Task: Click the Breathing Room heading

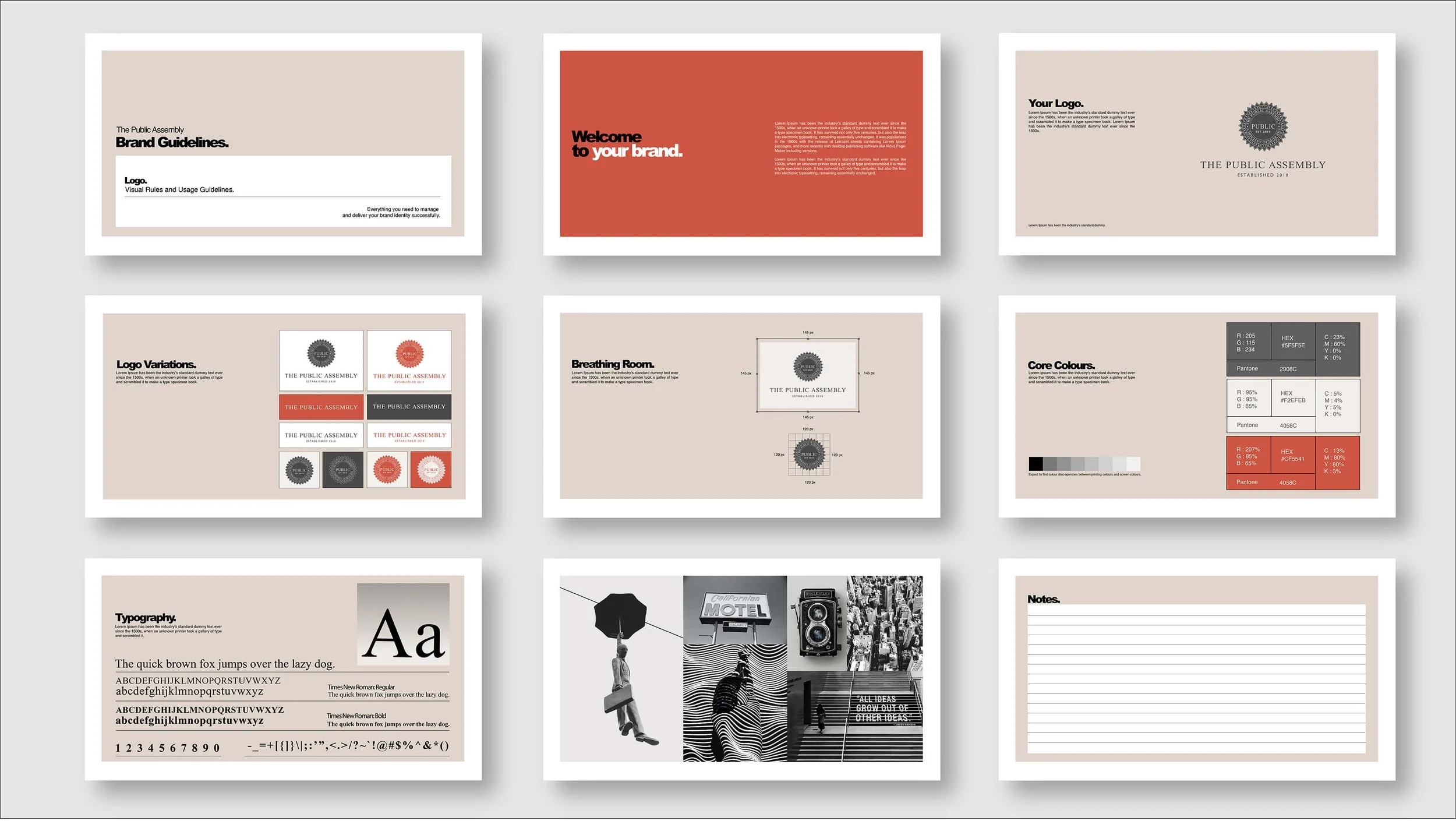Action: pos(612,364)
